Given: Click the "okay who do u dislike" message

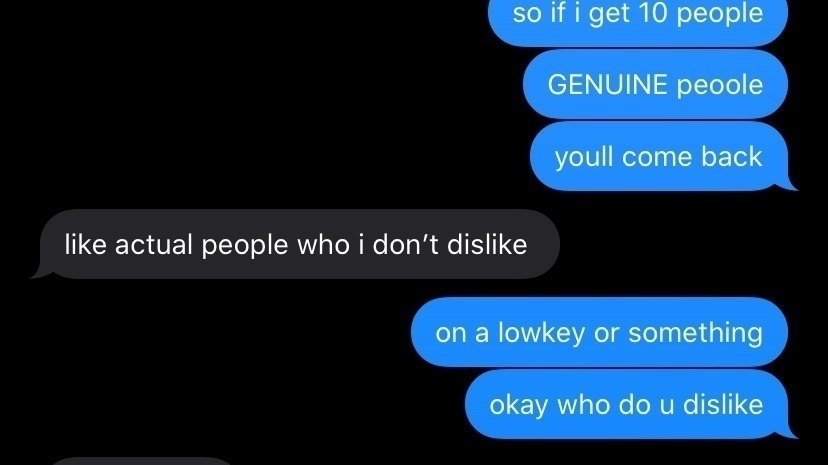Looking at the screenshot, I should coord(626,404).
